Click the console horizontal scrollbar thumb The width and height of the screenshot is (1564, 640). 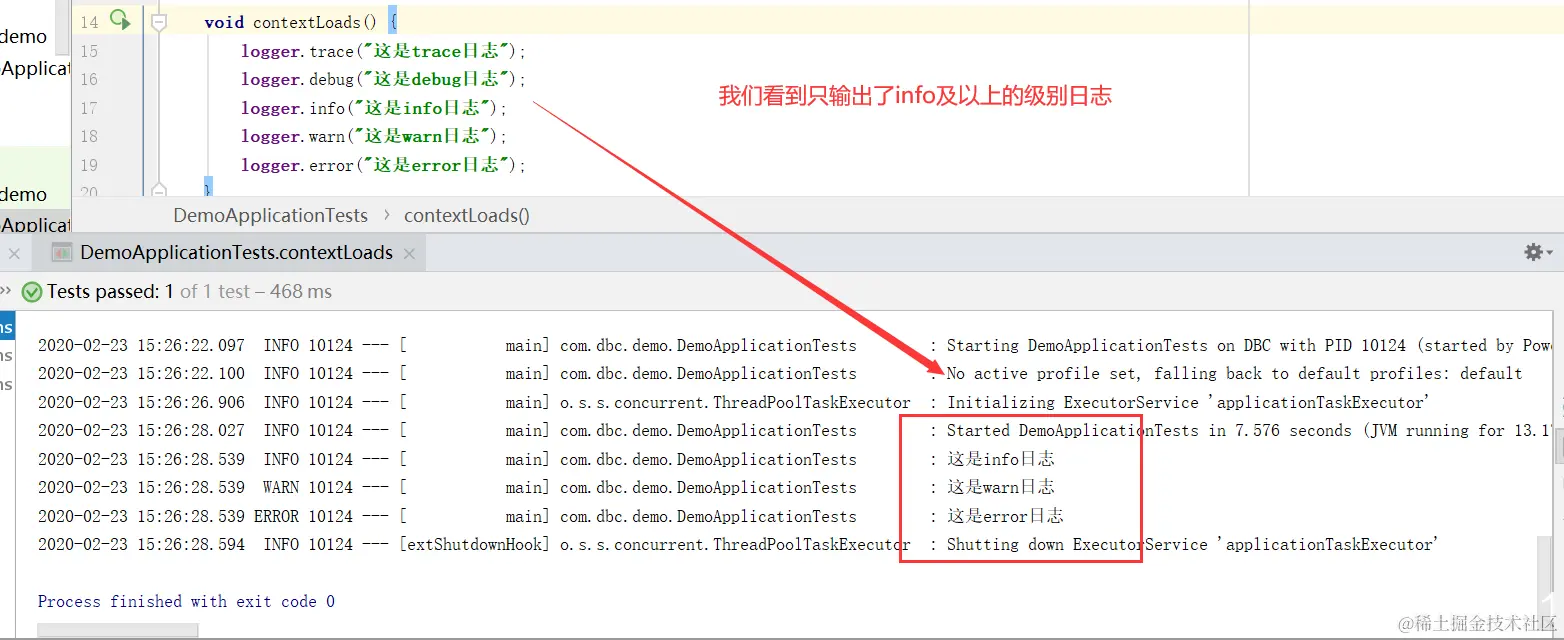(118, 630)
